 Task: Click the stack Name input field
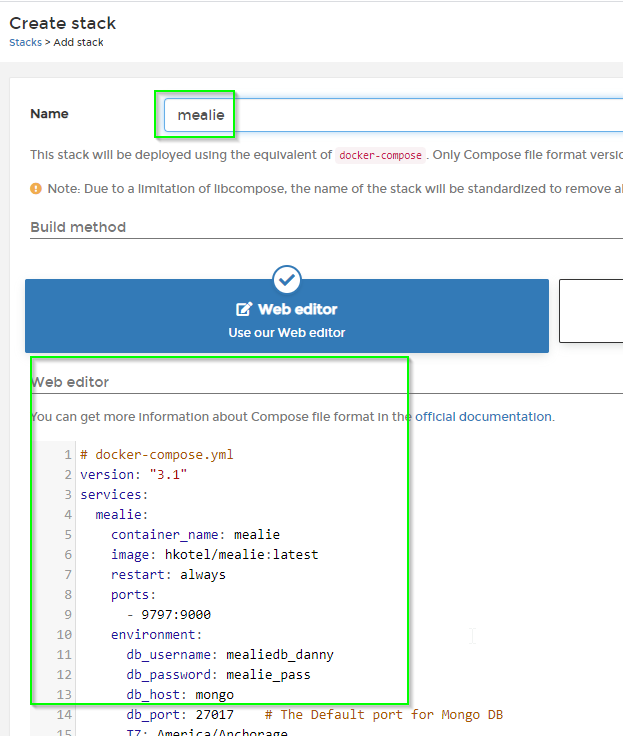pos(393,115)
